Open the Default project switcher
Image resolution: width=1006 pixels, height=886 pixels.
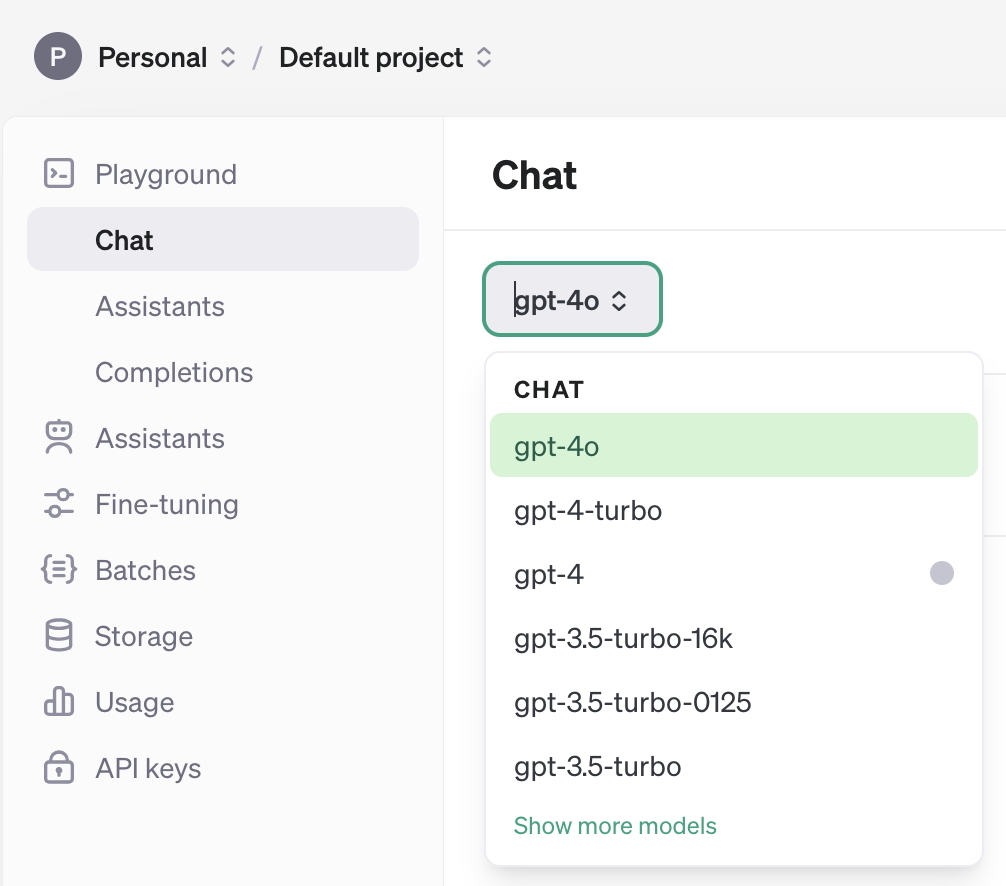[x=385, y=57]
